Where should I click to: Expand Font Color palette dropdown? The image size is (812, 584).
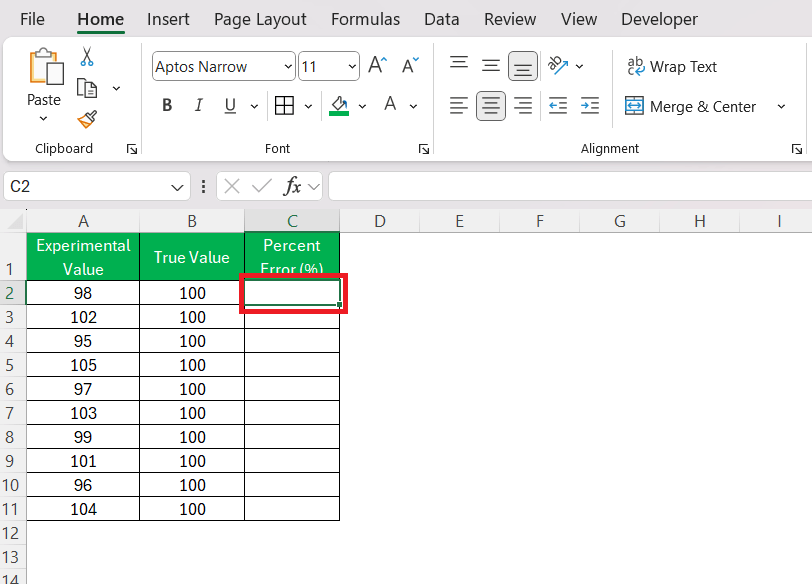click(413, 106)
